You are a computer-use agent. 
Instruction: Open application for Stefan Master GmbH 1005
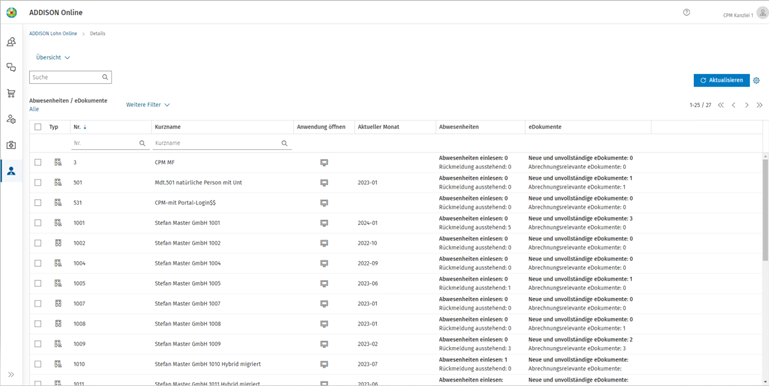(x=324, y=283)
